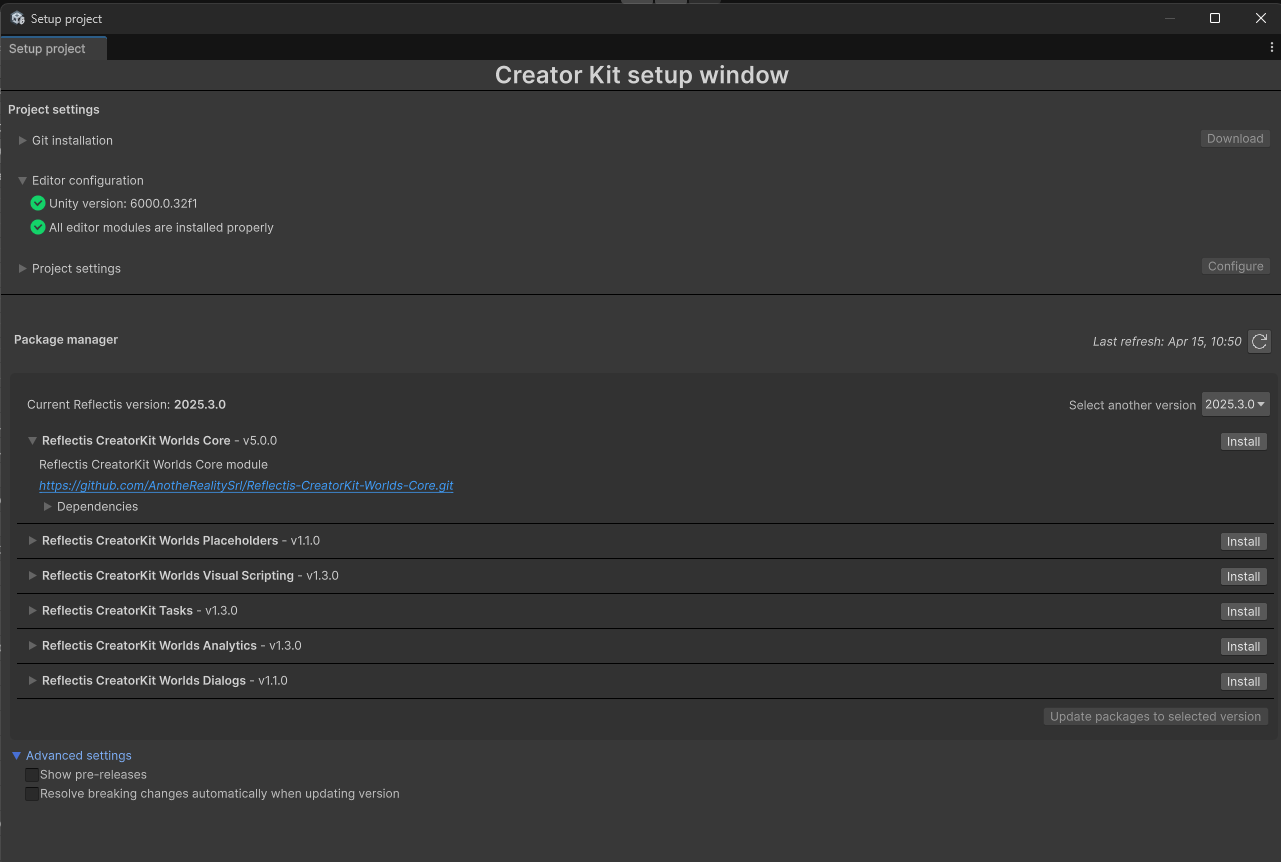Click green checkmark for editor modules installed
The height and width of the screenshot is (862, 1281).
click(x=38, y=227)
